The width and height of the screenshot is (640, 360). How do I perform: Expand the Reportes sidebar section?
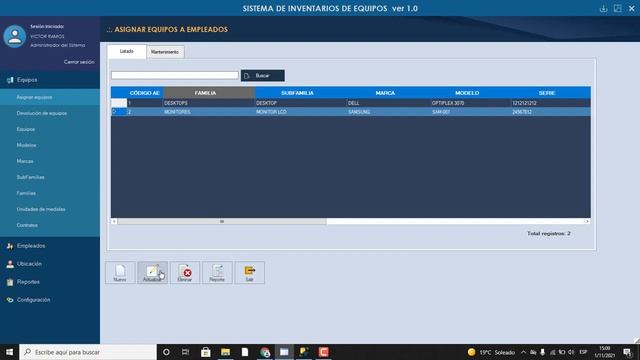50,282
